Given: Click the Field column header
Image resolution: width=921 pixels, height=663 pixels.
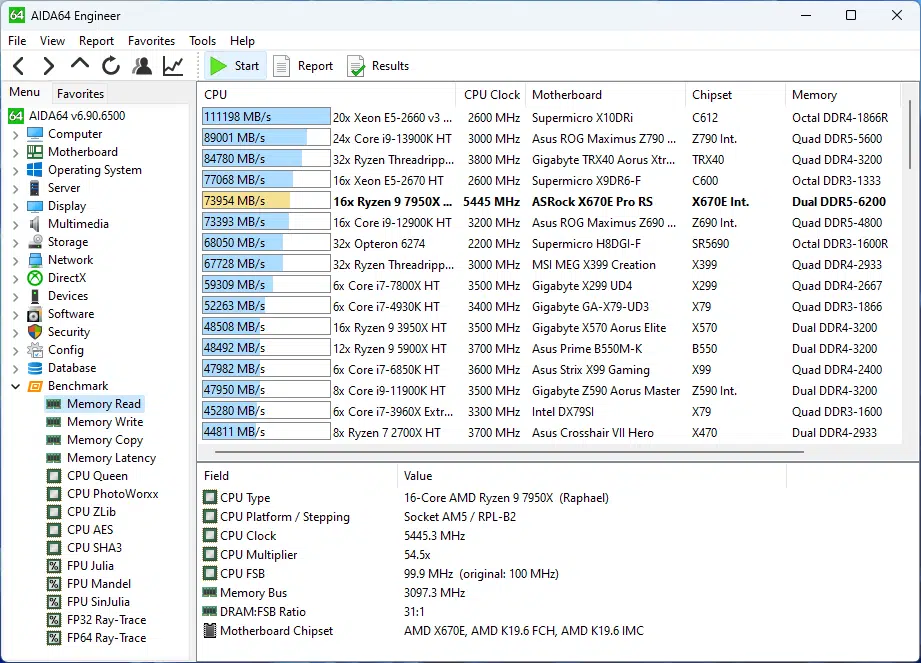Looking at the screenshot, I should click(x=298, y=476).
